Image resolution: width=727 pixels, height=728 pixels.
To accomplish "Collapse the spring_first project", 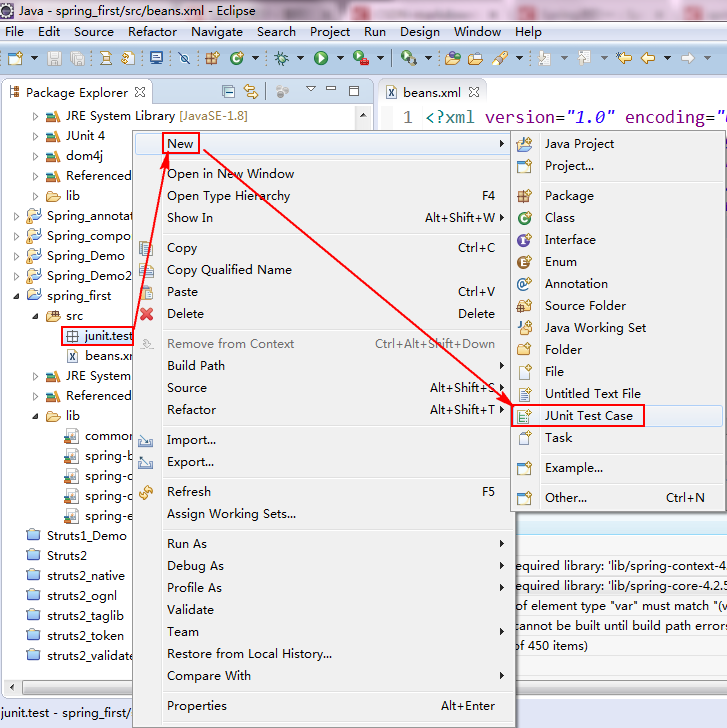I will tap(16, 296).
